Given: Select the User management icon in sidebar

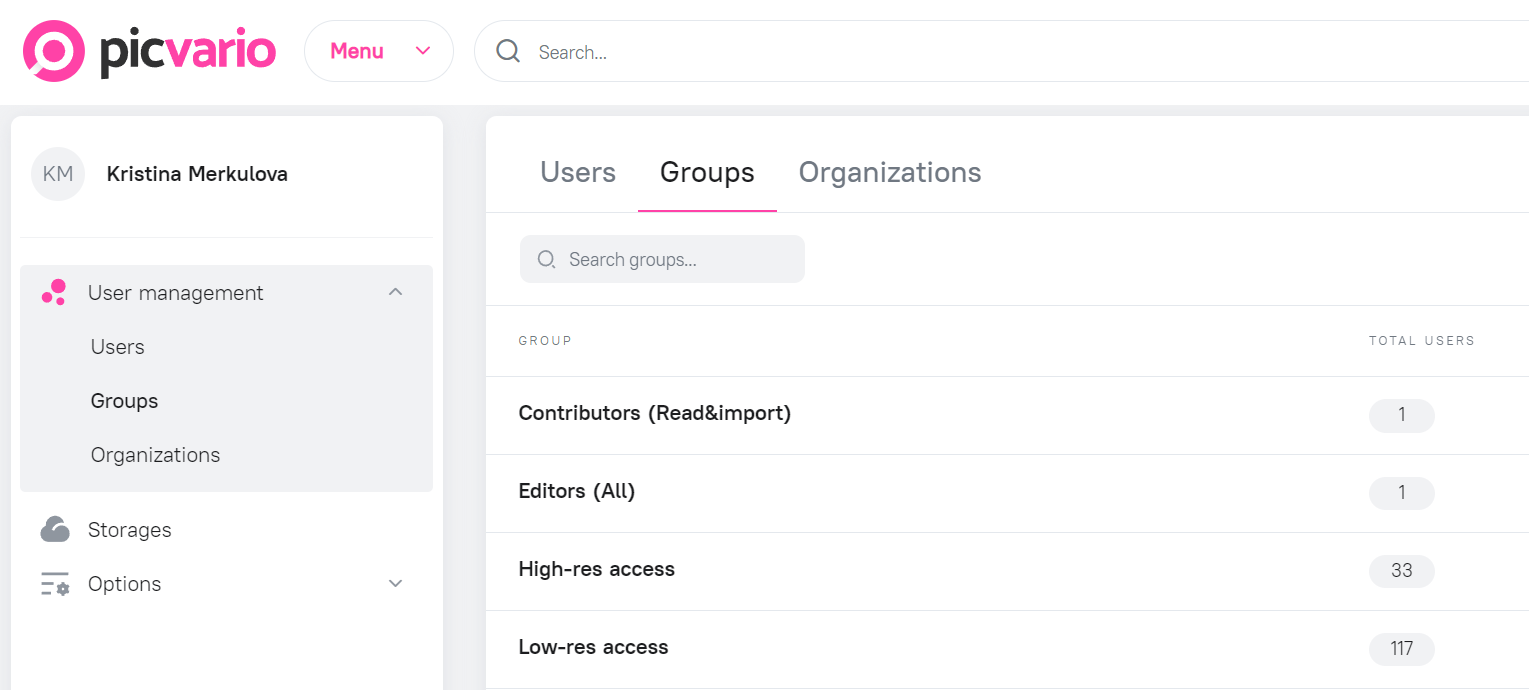Looking at the screenshot, I should (x=54, y=292).
